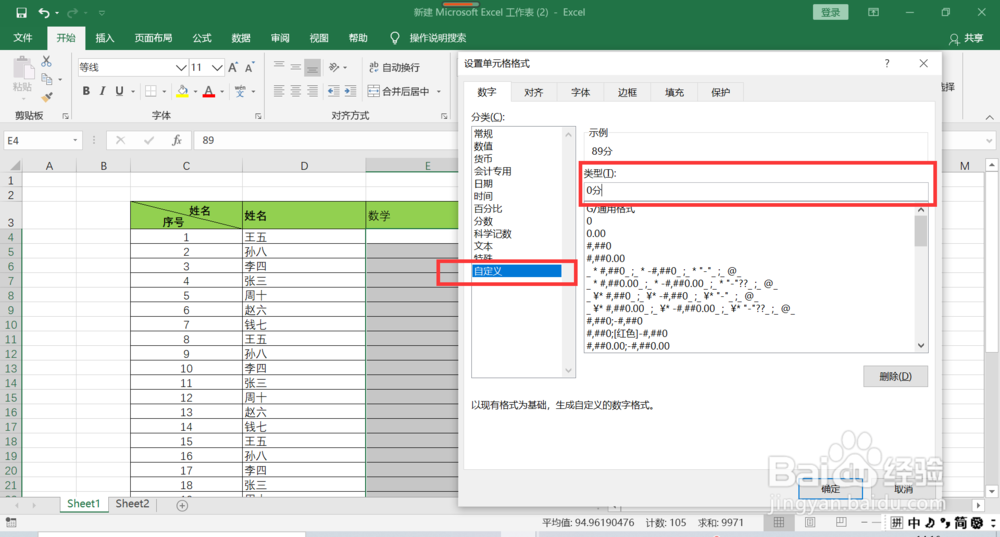Click 合并后居中 merge and center button
The image size is (1000, 537).
pos(399,91)
